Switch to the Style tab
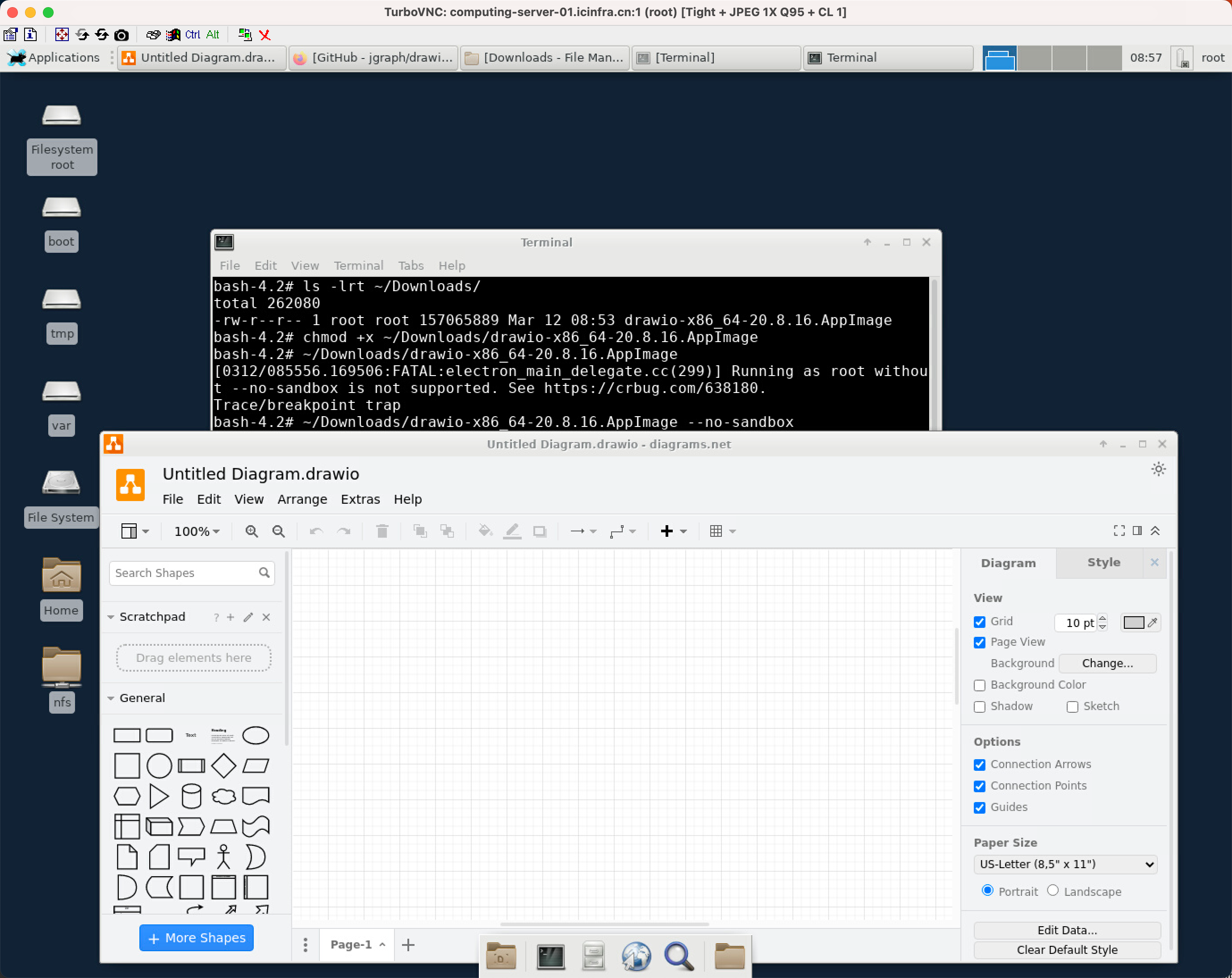 tap(1103, 563)
